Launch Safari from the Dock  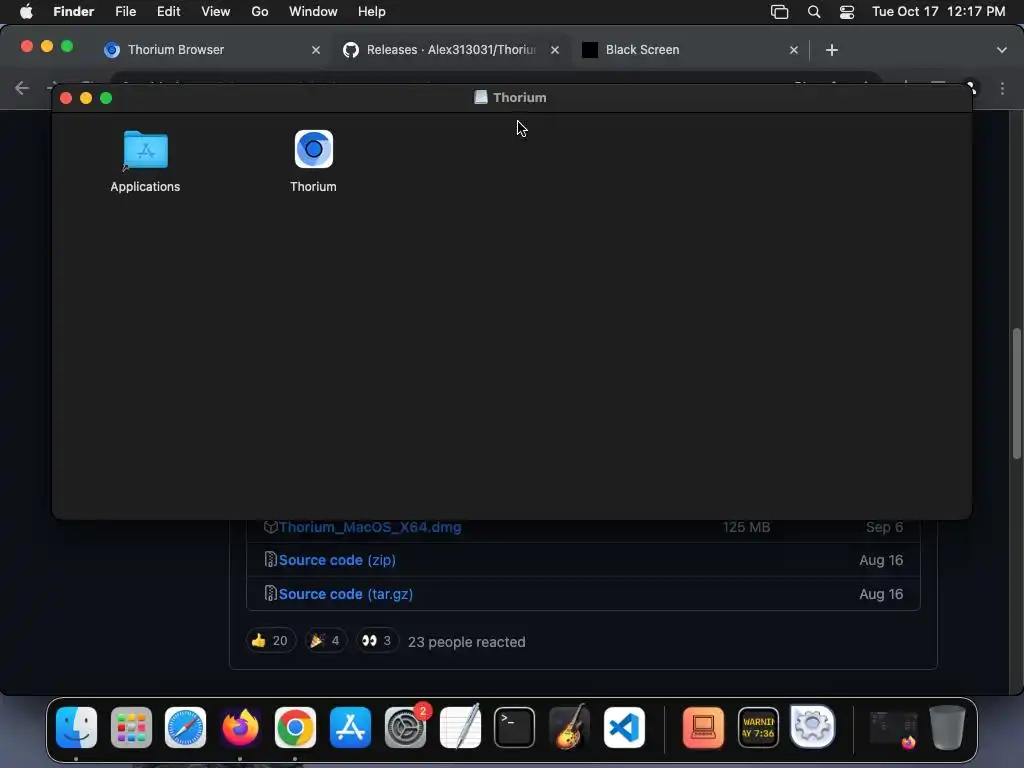[185, 728]
